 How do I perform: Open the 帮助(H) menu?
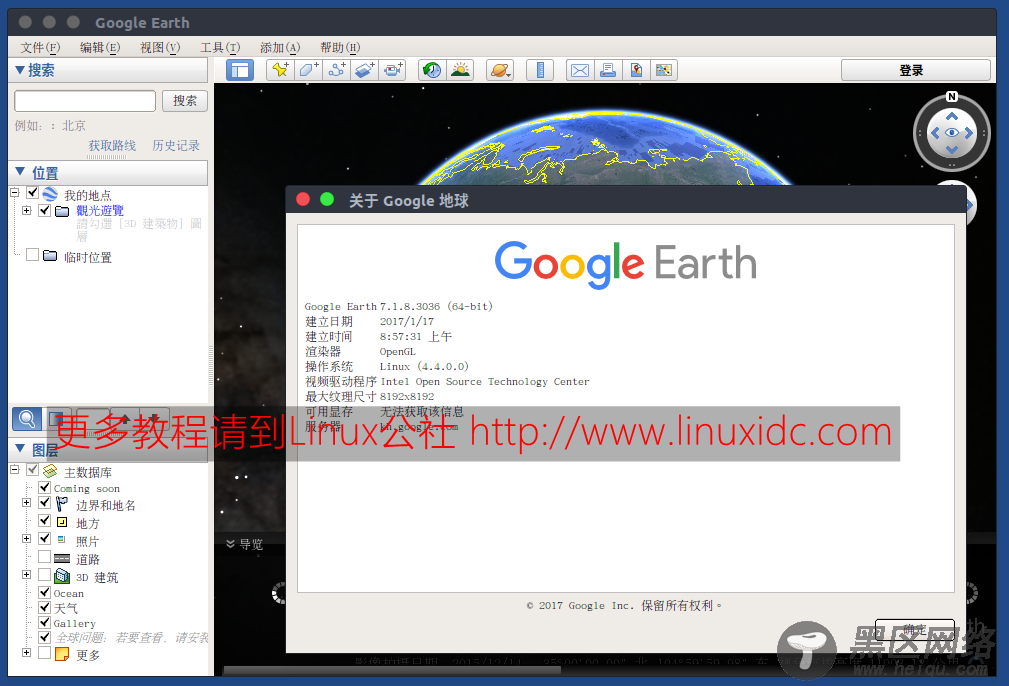(340, 48)
